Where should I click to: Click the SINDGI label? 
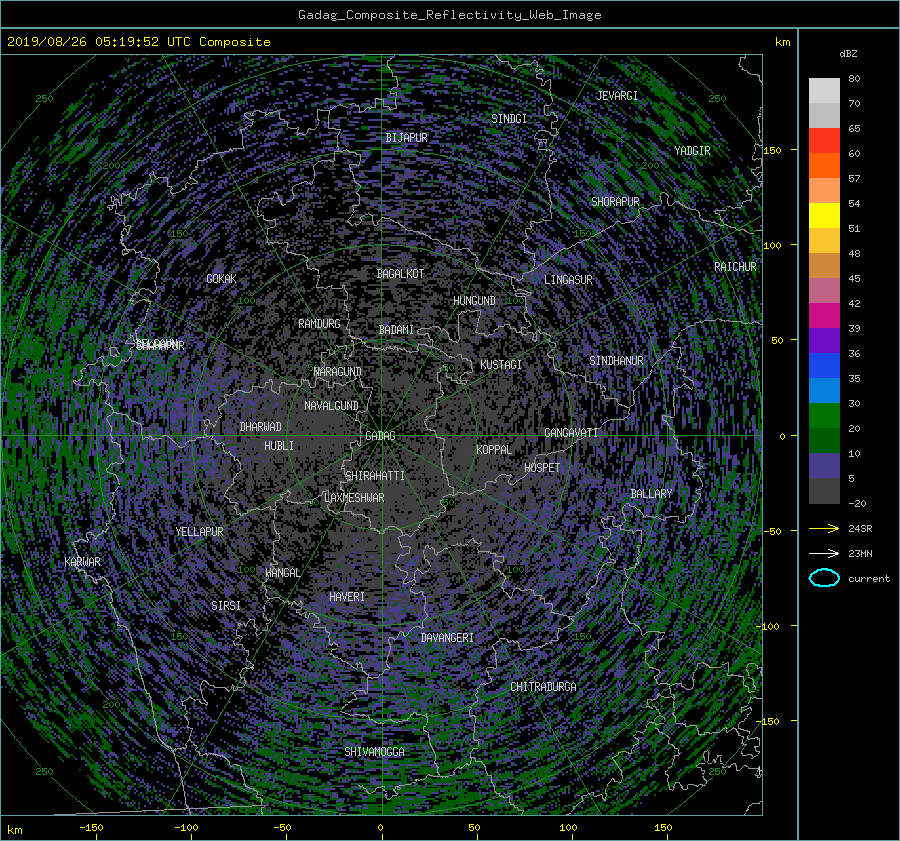pyautogui.click(x=509, y=119)
